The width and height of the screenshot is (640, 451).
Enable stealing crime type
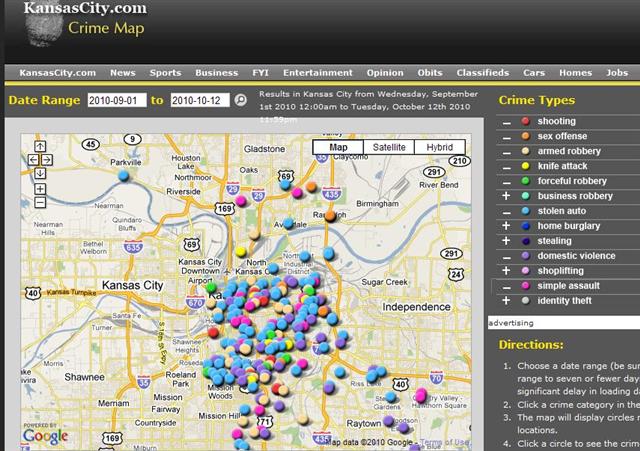point(506,241)
